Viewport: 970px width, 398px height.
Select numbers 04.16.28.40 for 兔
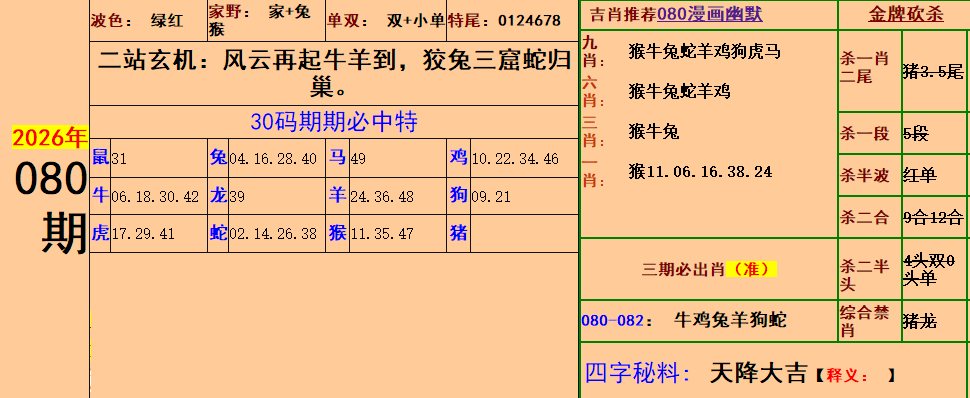pos(273,159)
